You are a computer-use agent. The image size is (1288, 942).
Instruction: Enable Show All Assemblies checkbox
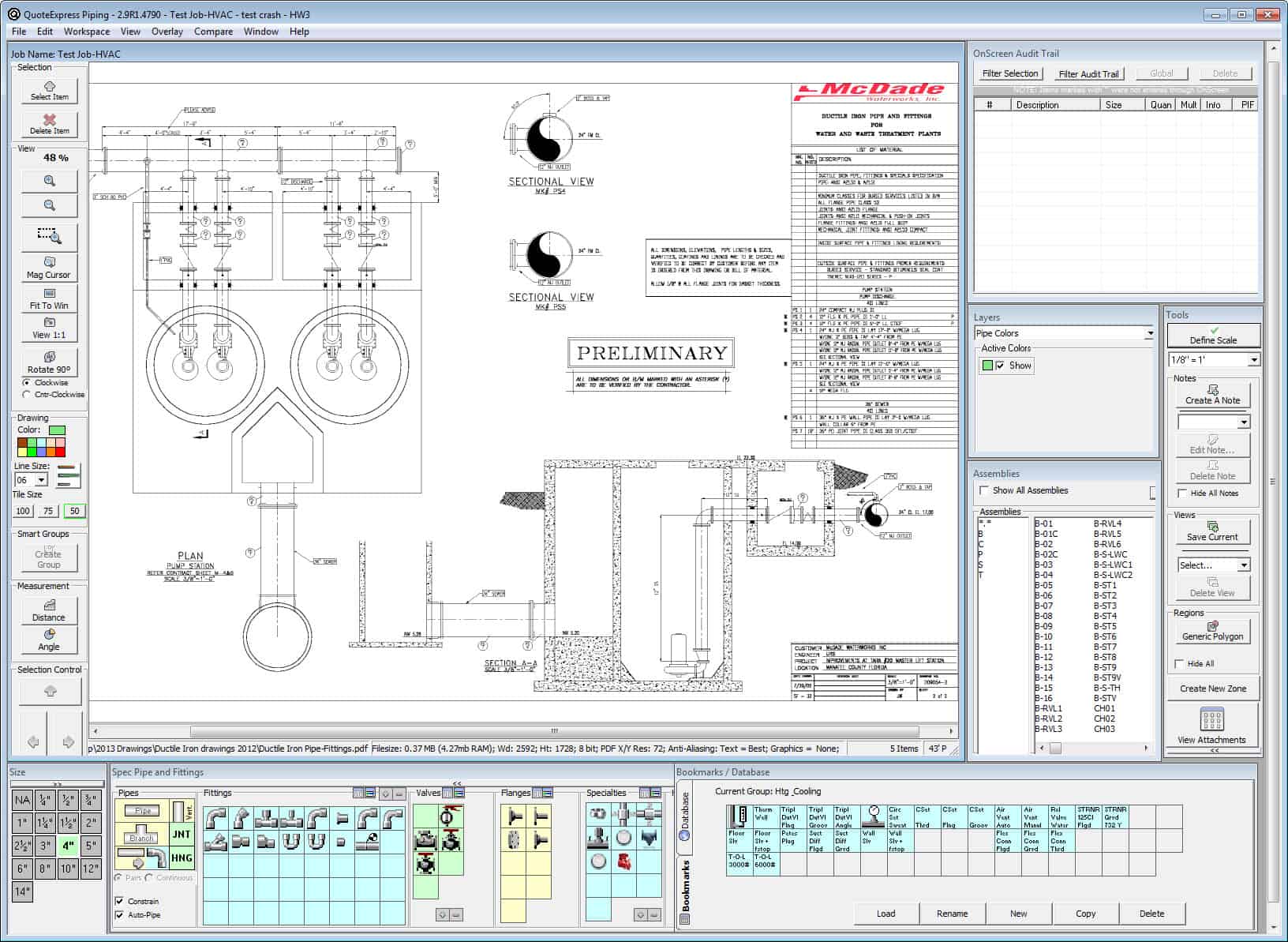click(x=984, y=490)
